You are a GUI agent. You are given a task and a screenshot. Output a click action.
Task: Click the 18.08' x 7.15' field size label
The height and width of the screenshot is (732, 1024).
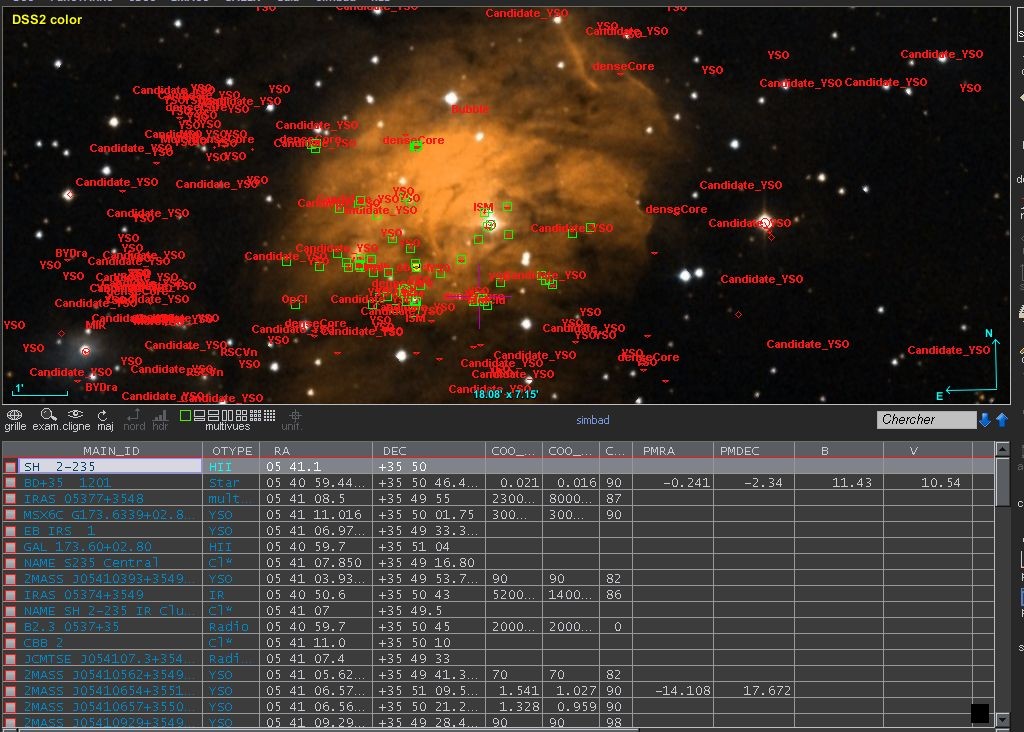(505, 394)
